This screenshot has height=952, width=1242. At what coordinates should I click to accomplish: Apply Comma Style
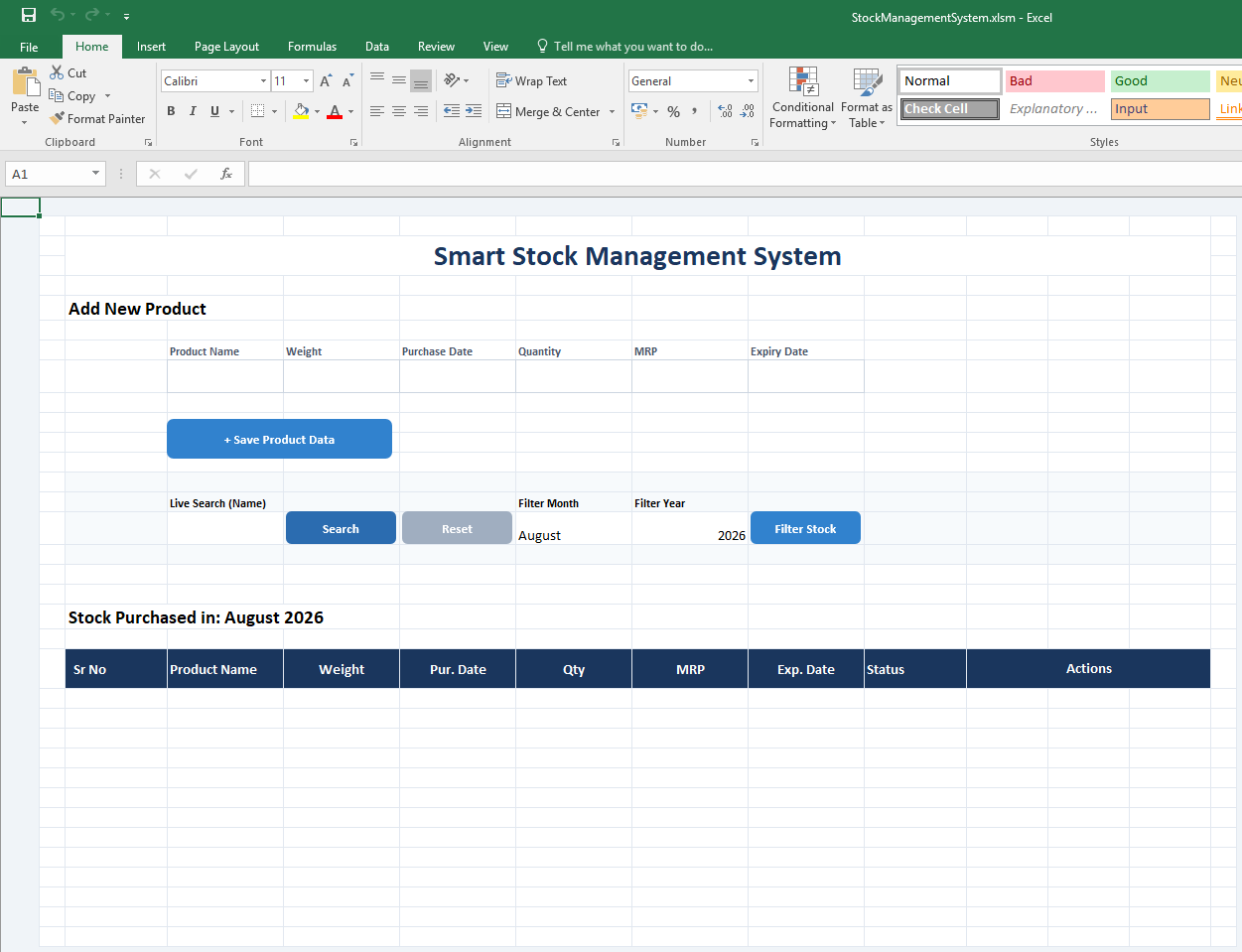coord(695,111)
